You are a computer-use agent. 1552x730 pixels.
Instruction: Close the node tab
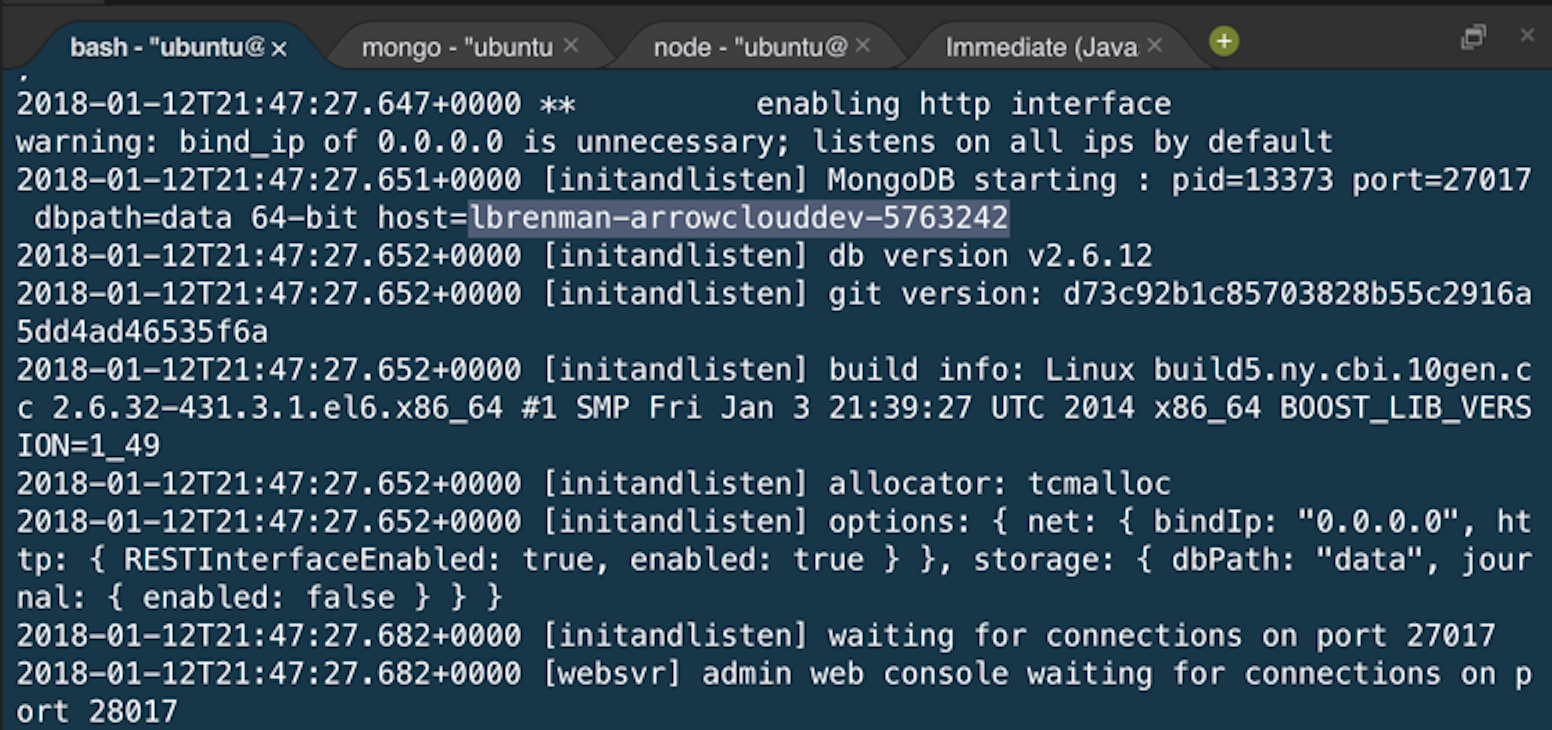click(x=863, y=46)
